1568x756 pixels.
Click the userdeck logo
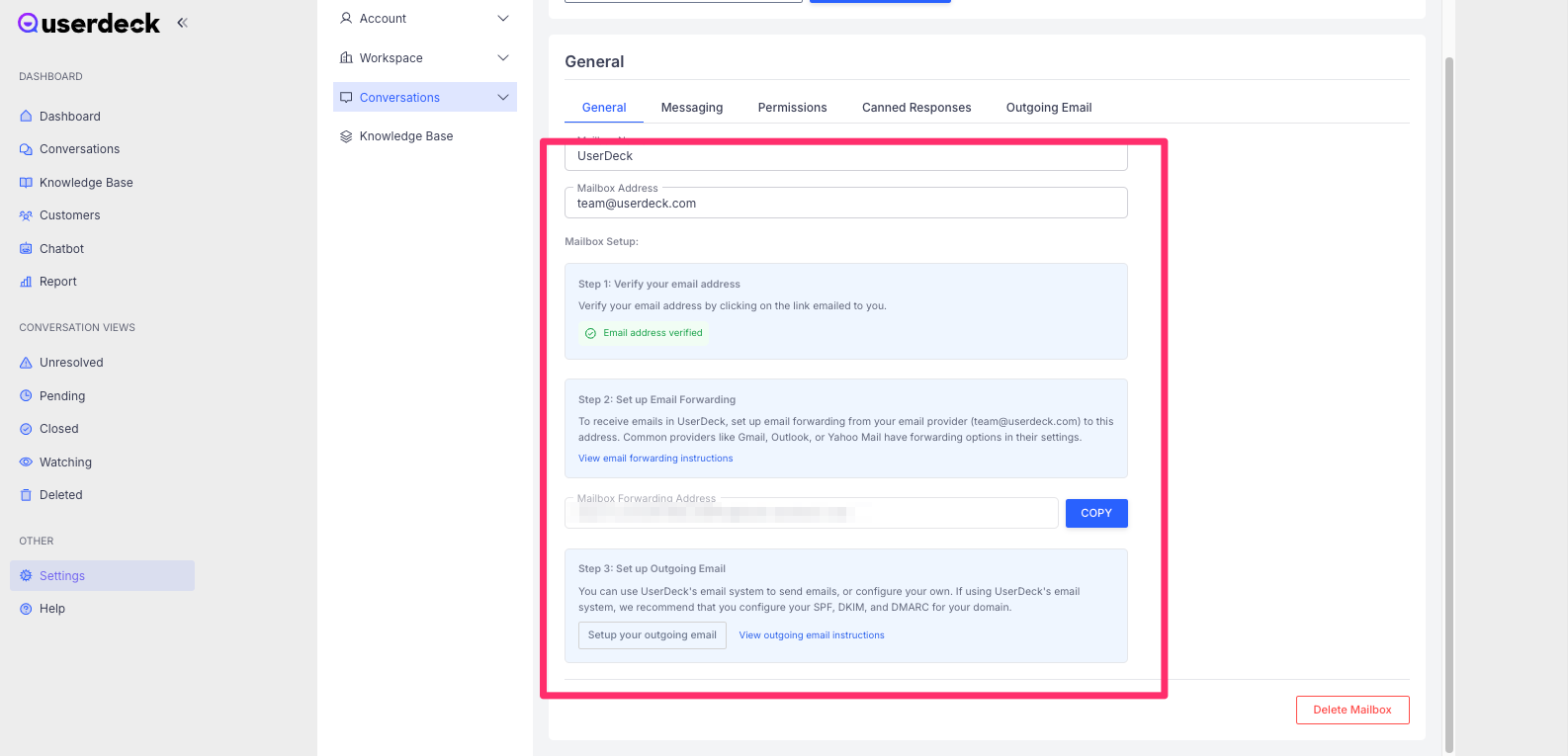[x=89, y=23]
